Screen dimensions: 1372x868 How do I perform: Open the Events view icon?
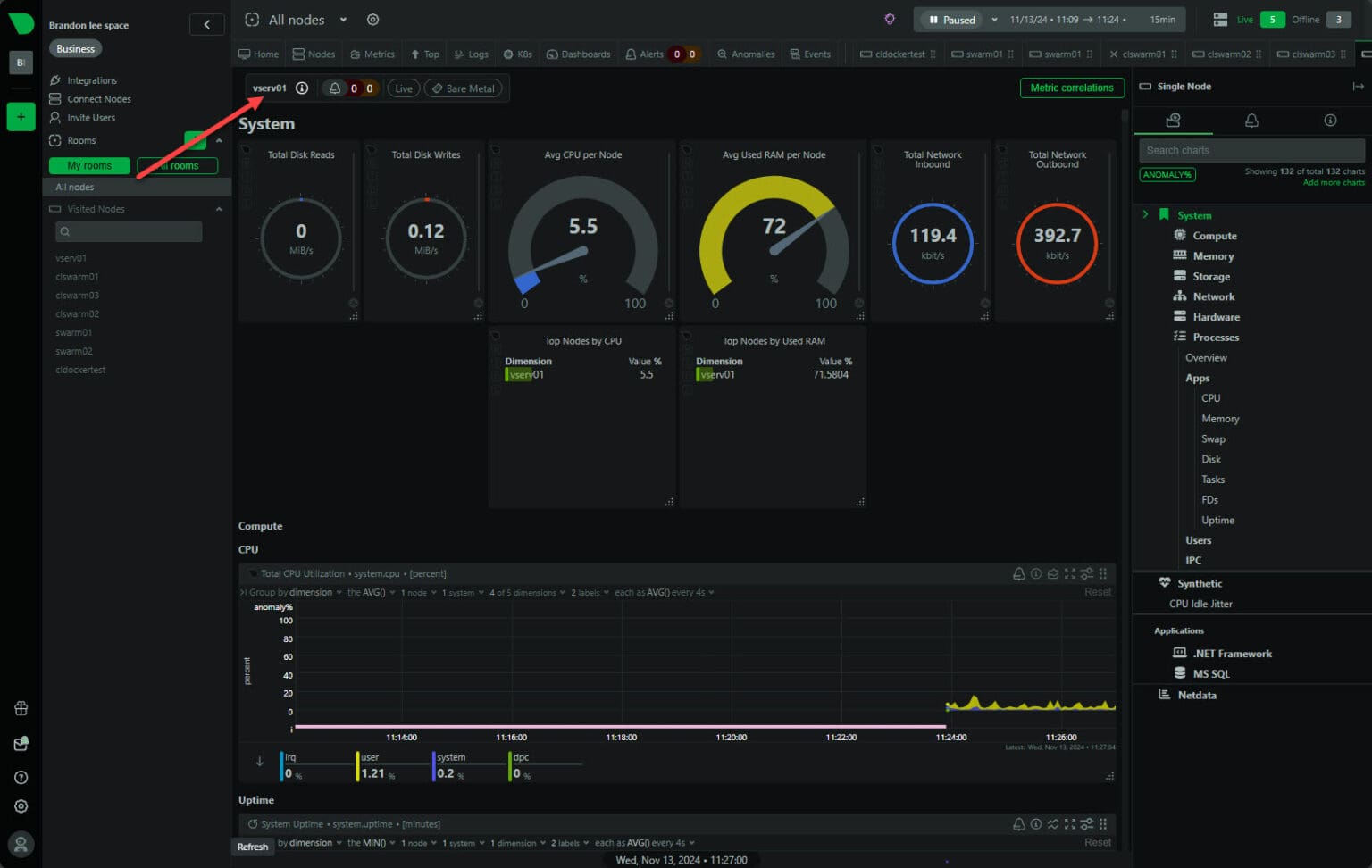pyautogui.click(x=810, y=54)
